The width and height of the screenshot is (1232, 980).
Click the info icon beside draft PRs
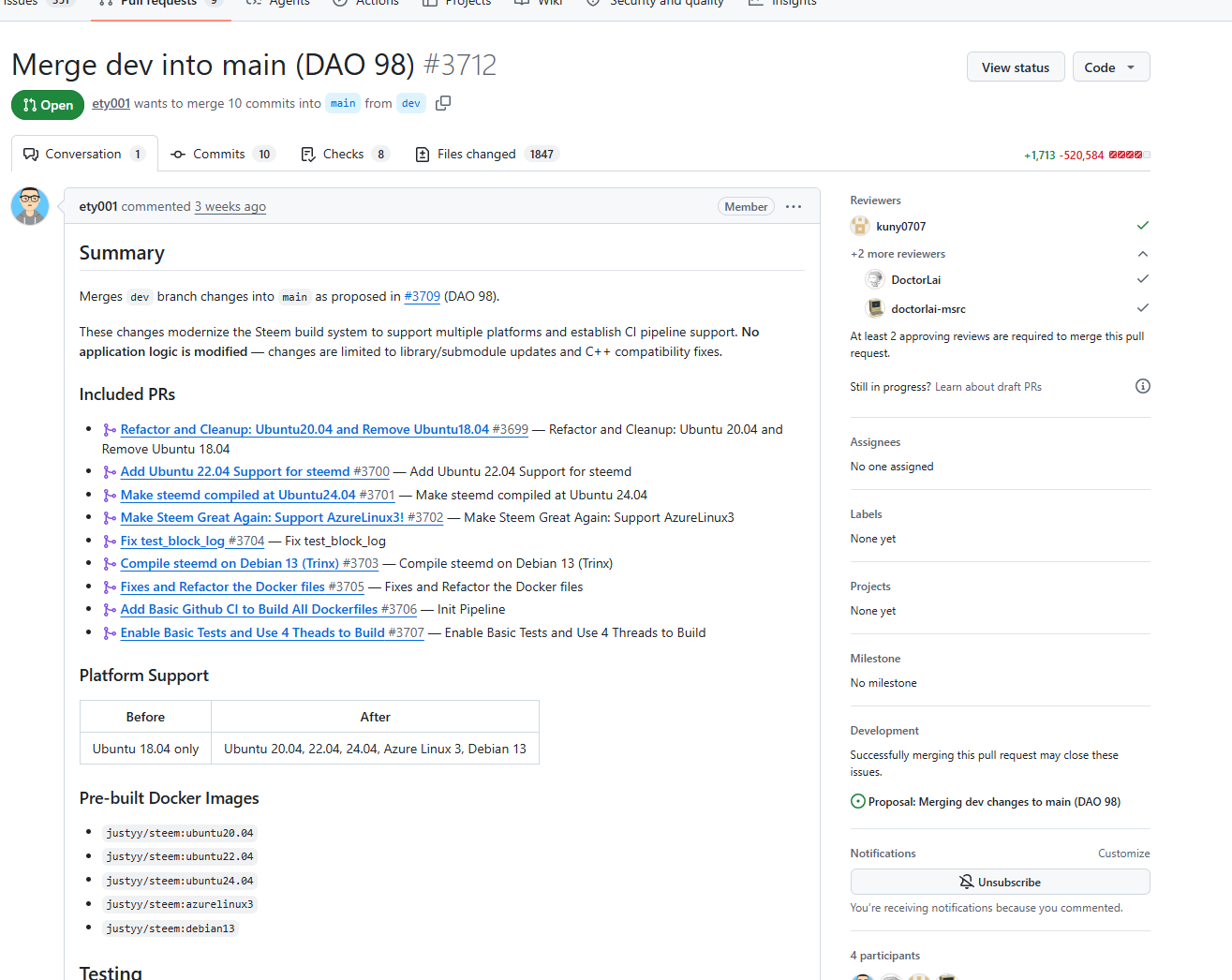tap(1143, 386)
